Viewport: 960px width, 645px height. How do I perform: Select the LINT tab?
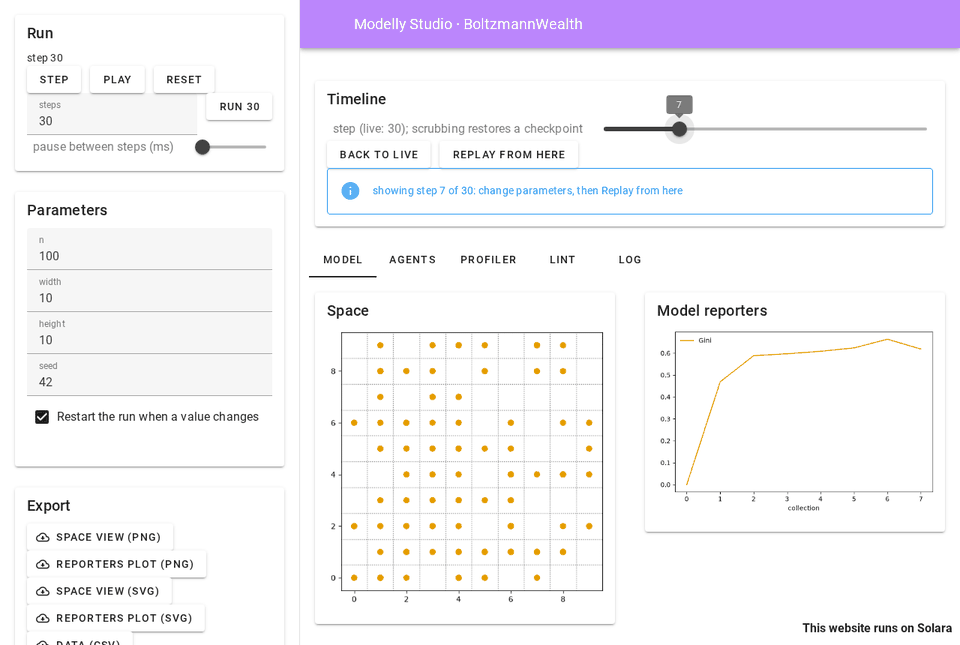click(562, 260)
